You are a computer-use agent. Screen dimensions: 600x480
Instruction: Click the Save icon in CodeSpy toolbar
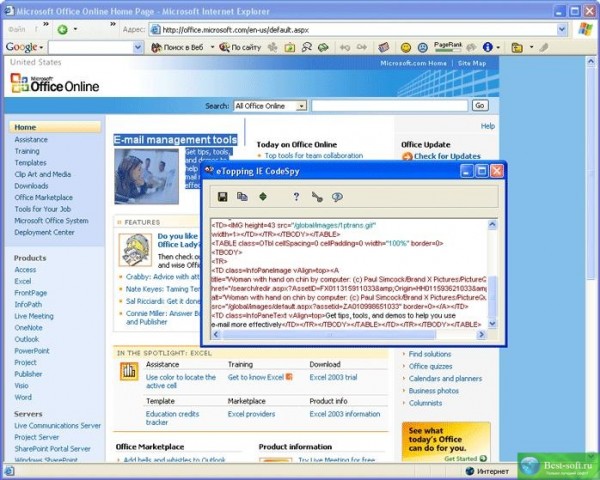pyautogui.click(x=222, y=197)
